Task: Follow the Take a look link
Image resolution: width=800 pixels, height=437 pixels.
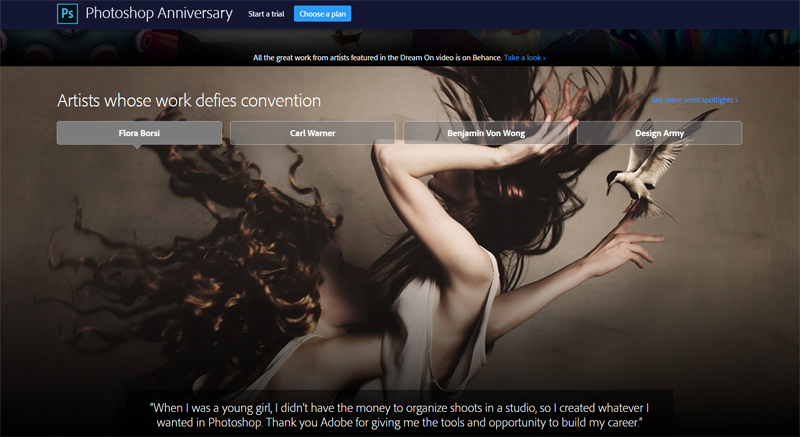Action: click(523, 58)
